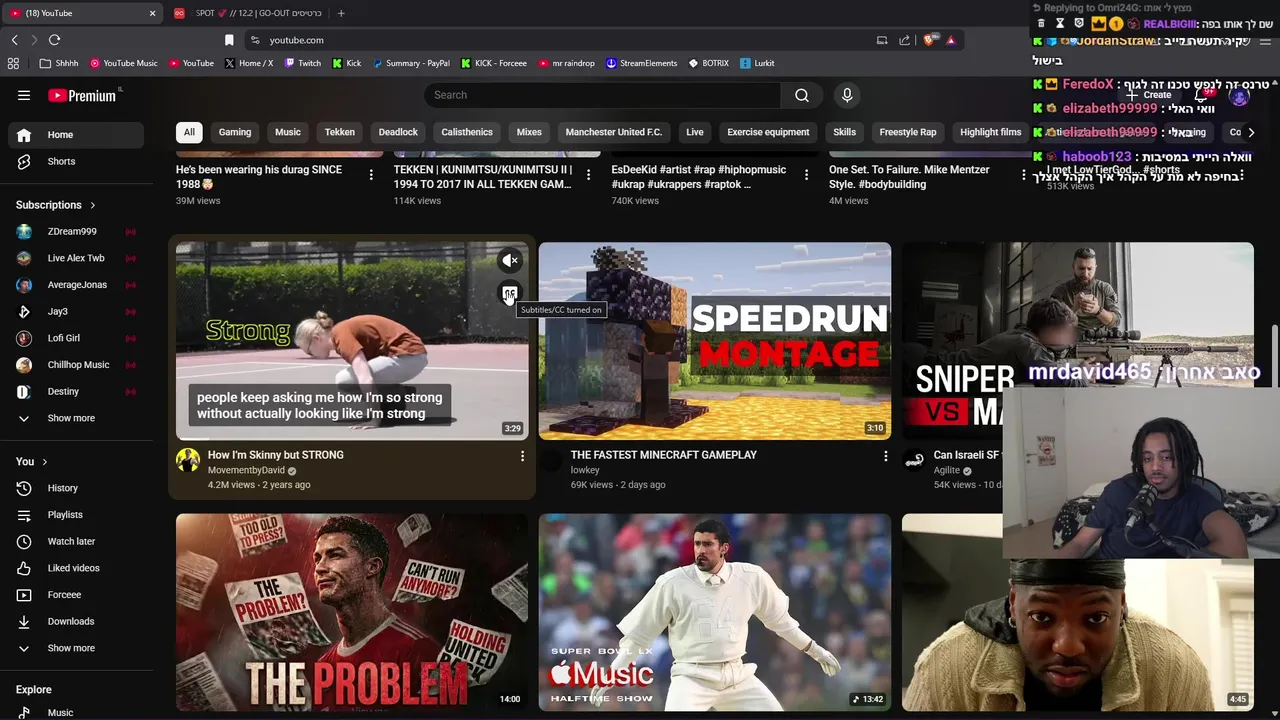Click the browser address bar

point(560,40)
